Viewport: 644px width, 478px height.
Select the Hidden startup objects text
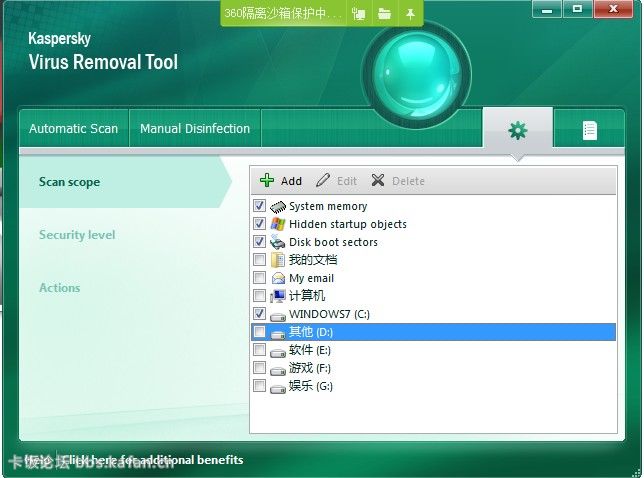click(x=348, y=224)
